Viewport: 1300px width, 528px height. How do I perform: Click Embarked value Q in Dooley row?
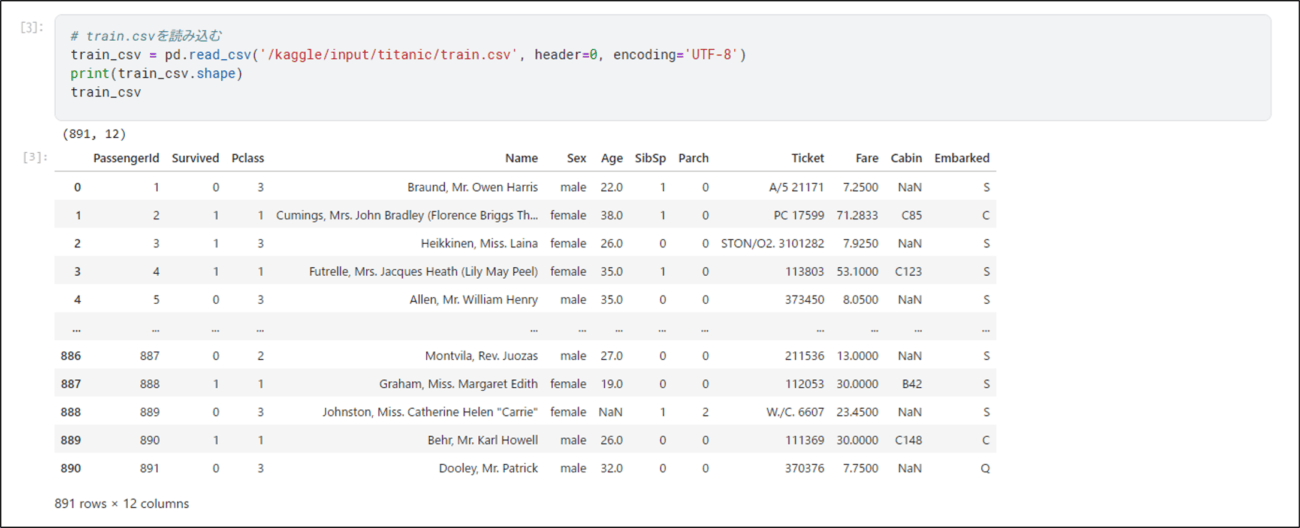985,468
